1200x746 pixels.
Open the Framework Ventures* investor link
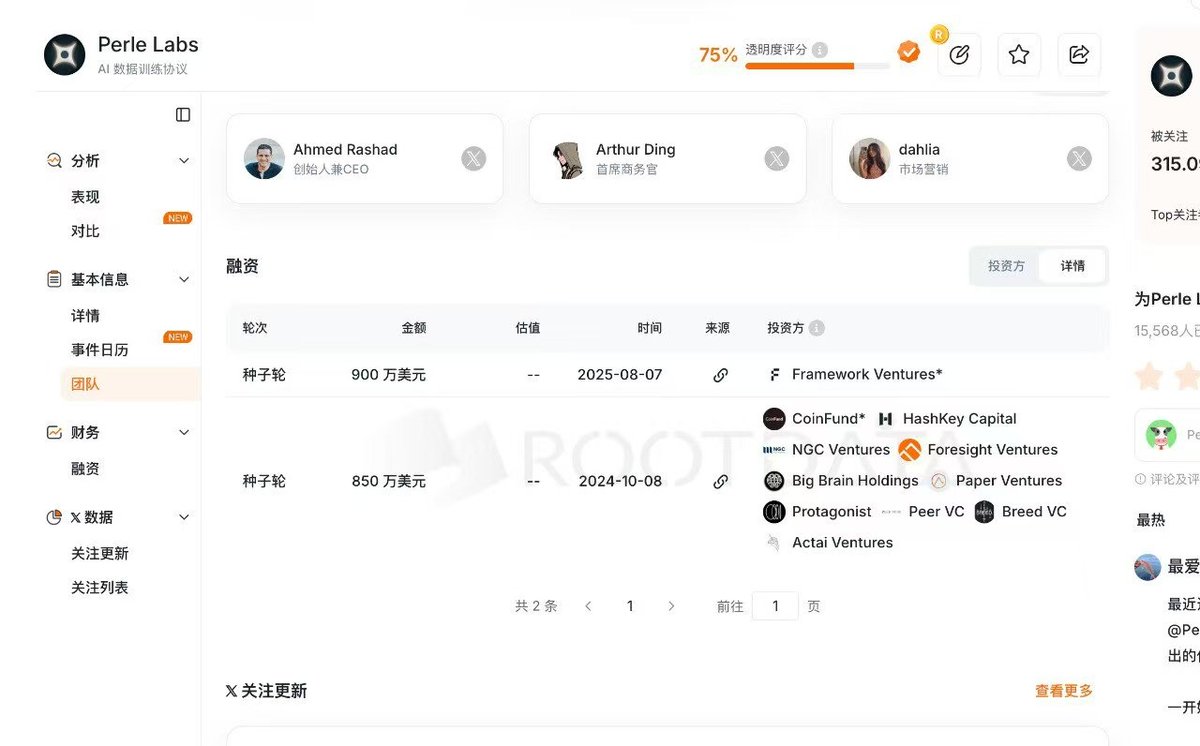click(x=867, y=375)
